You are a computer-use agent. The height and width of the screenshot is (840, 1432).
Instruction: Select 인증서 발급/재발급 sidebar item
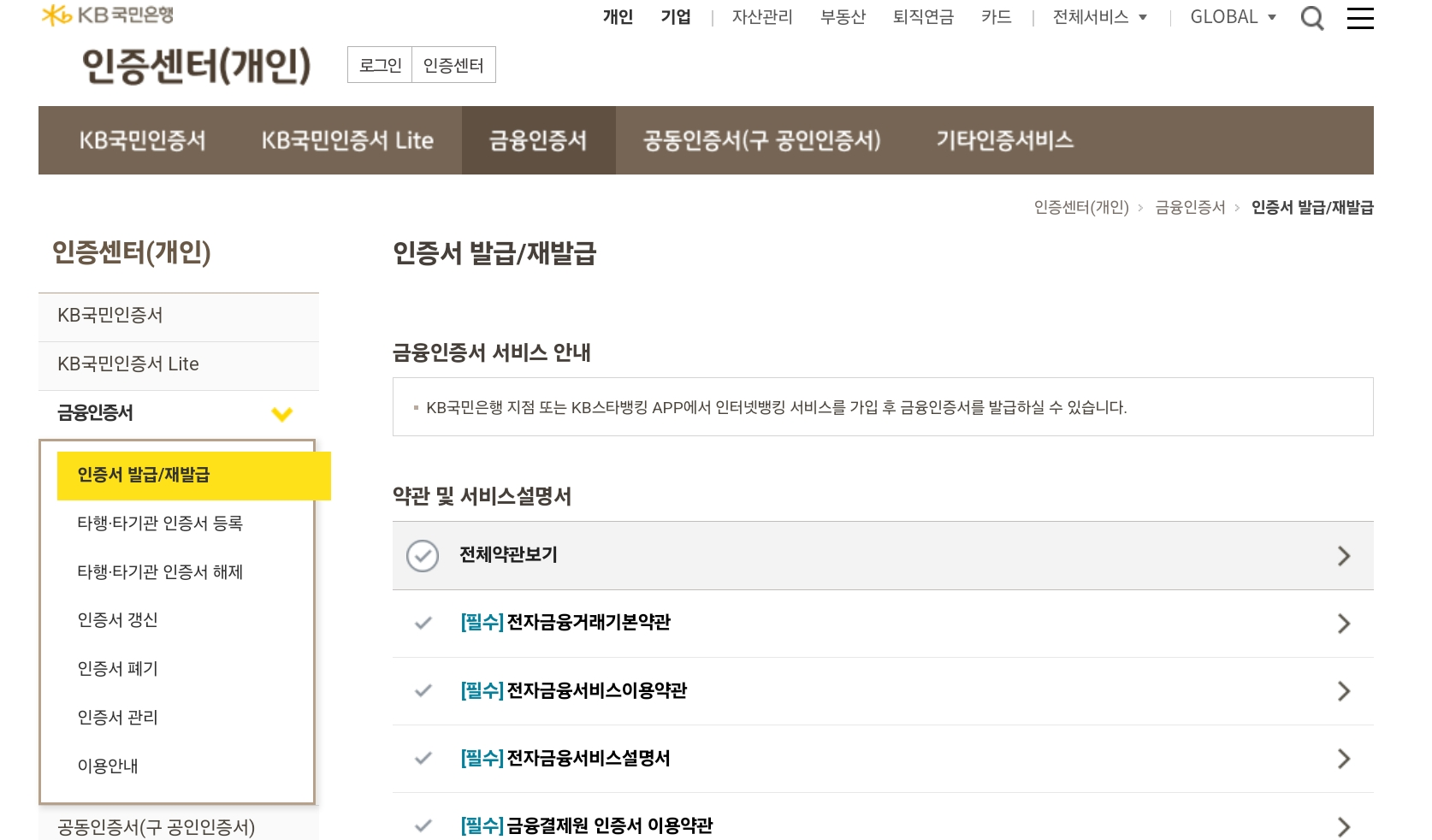point(194,476)
